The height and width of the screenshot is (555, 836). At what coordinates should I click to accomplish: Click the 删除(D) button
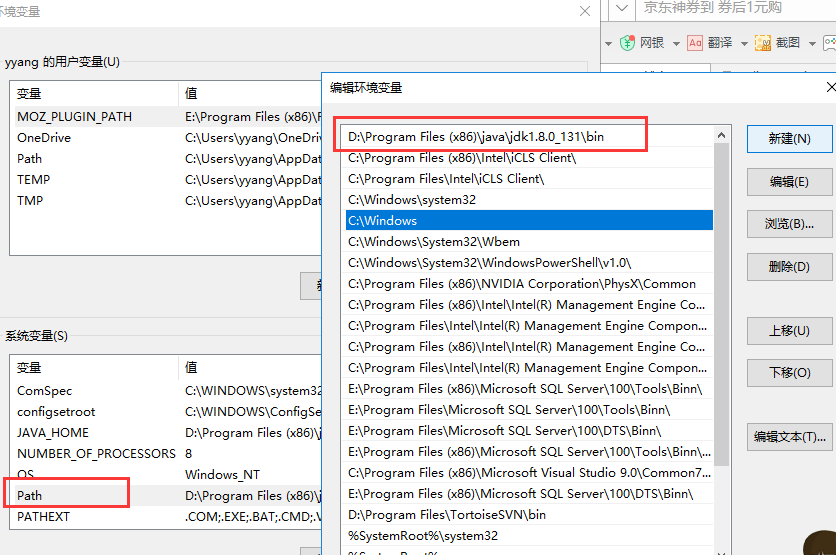point(789,267)
